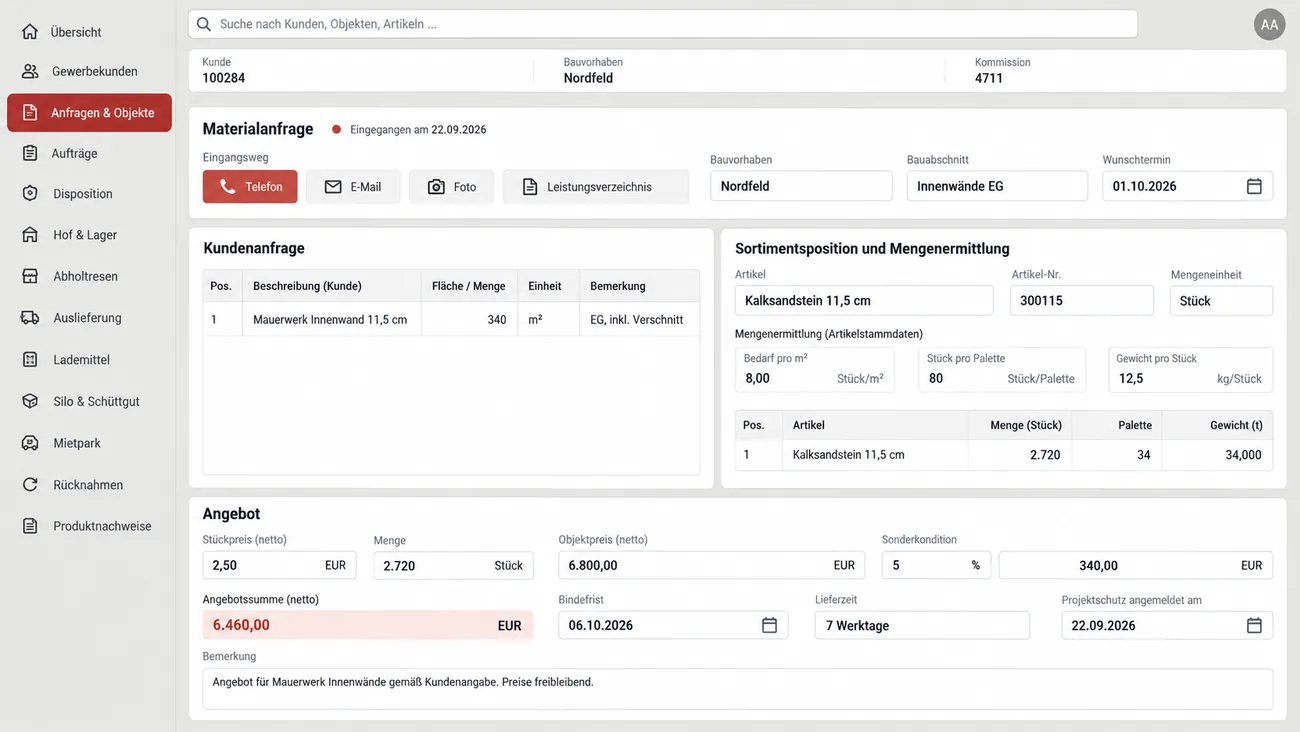Screen dimensions: 1300x732
Task: Click the Sonderkondition amount 340,00 EUR
Action: click(1136, 565)
